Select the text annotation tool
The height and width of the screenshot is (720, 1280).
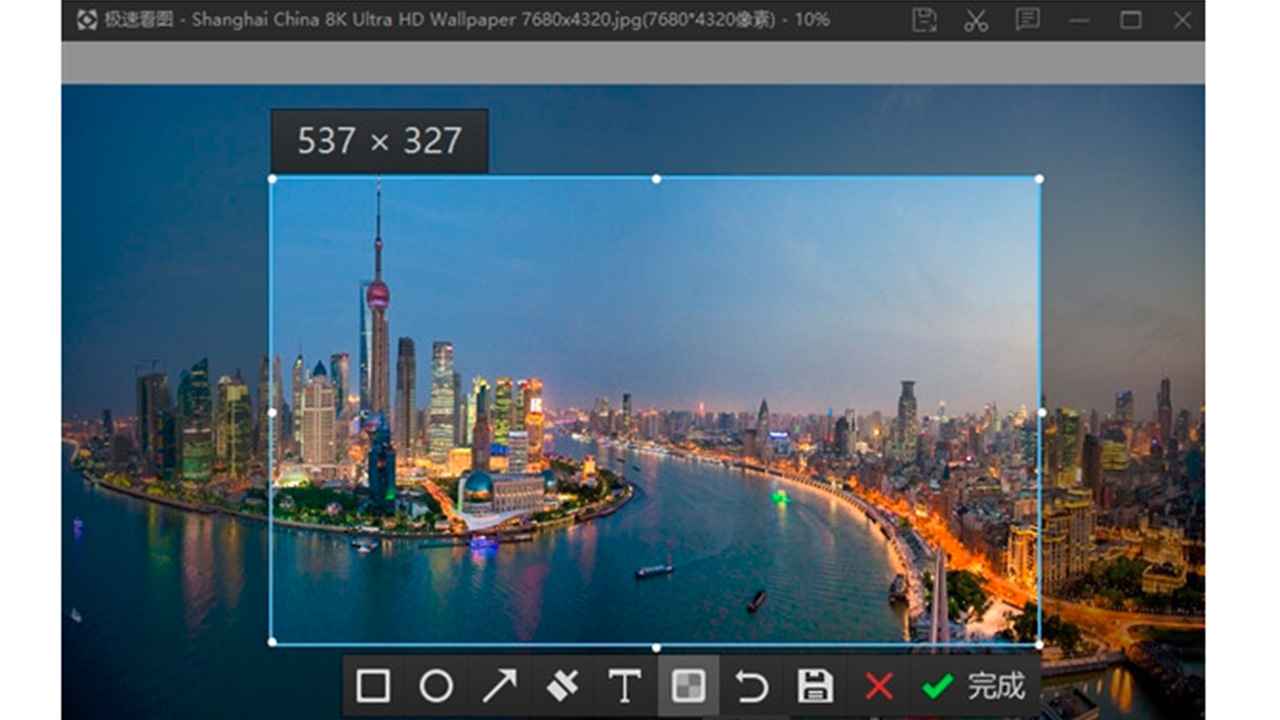(624, 687)
